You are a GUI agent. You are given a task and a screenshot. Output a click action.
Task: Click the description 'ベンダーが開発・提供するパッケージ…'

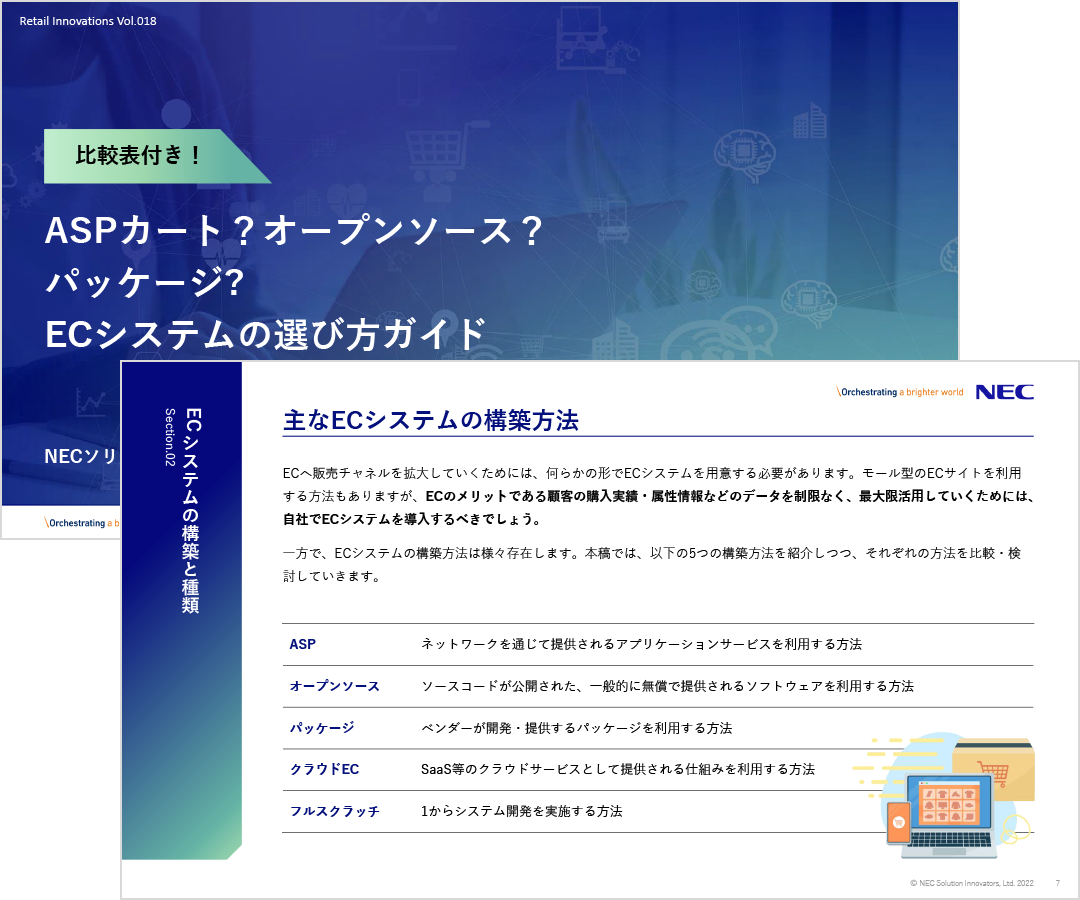(x=577, y=728)
